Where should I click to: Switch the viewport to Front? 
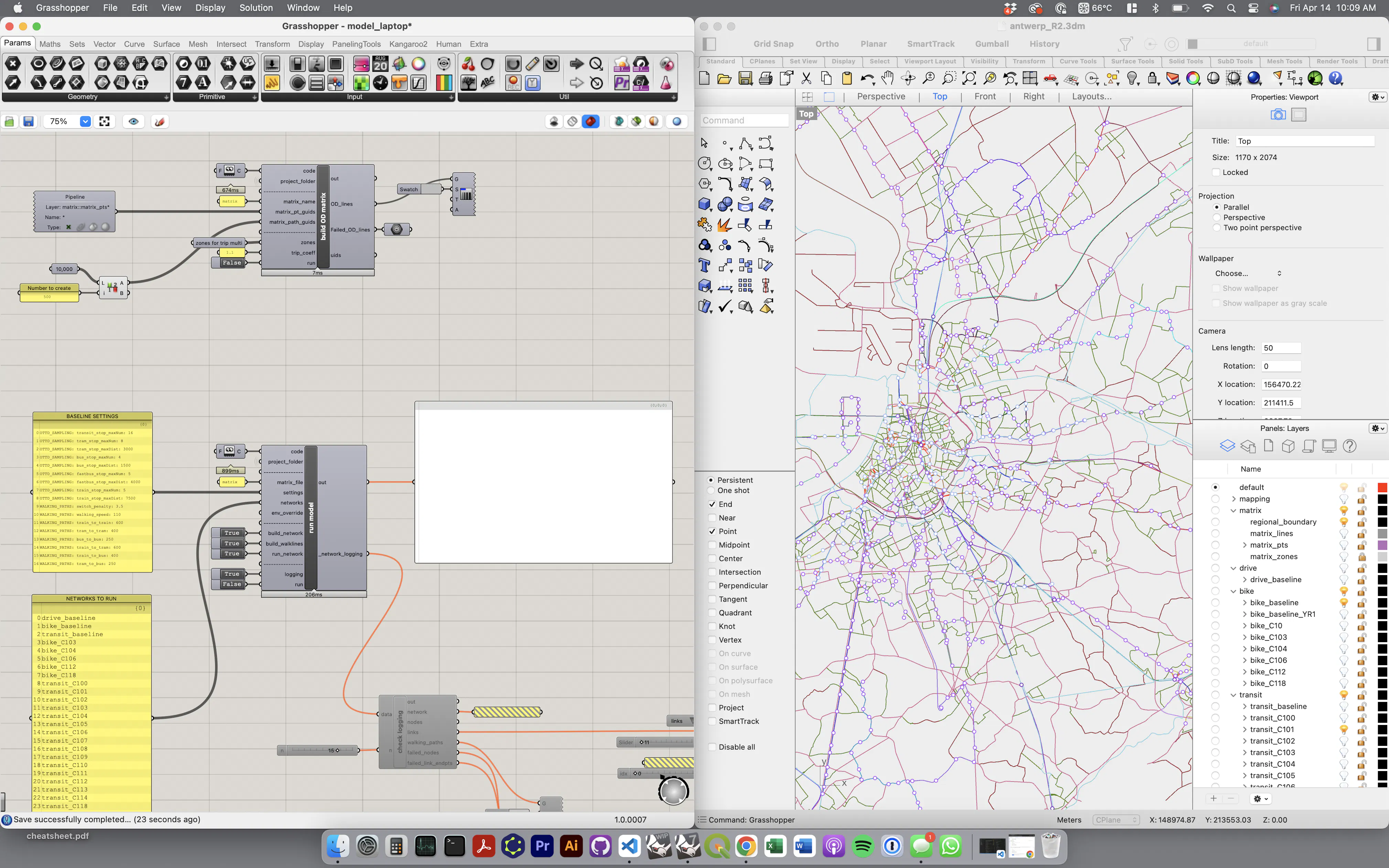click(985, 97)
